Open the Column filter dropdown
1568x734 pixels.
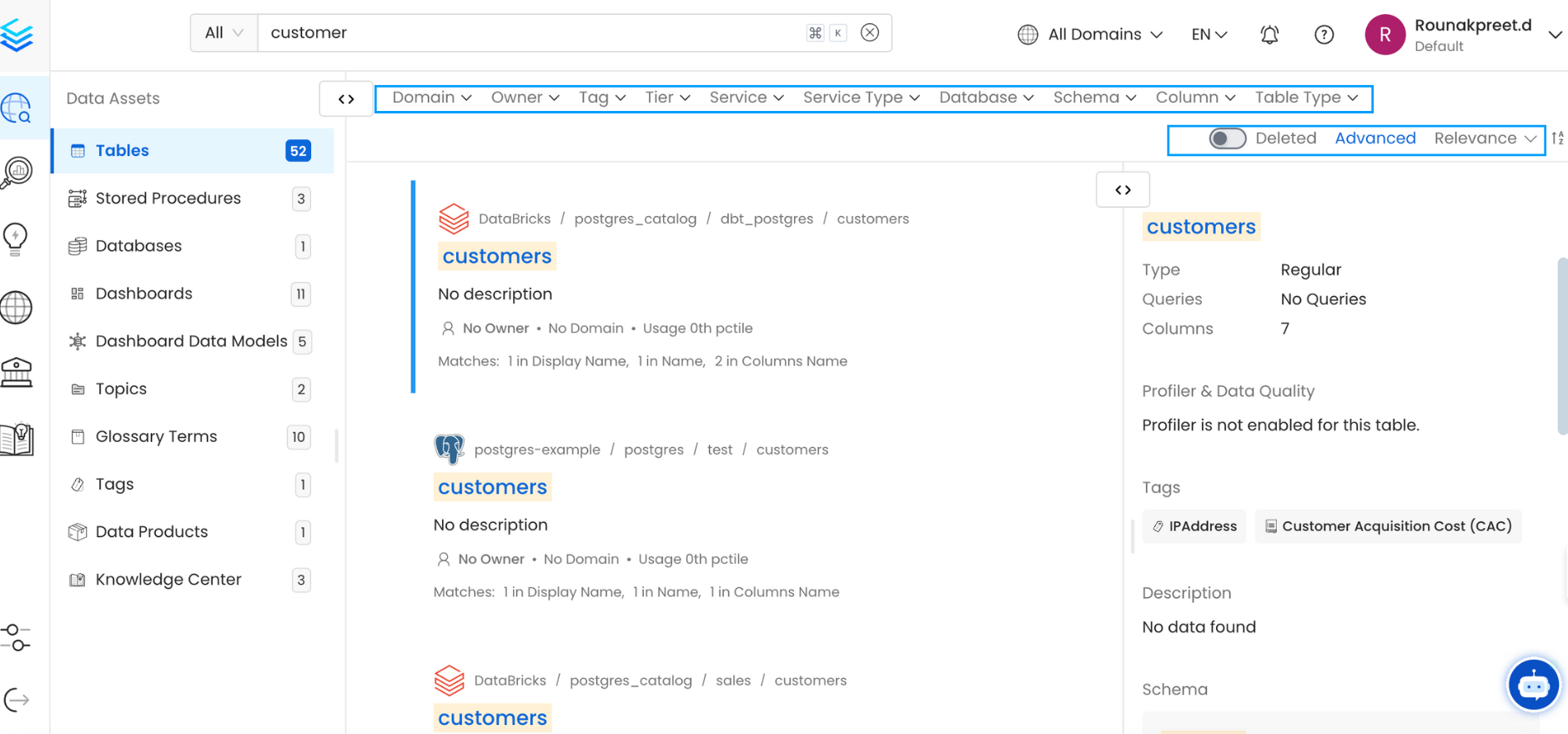[x=1195, y=98]
